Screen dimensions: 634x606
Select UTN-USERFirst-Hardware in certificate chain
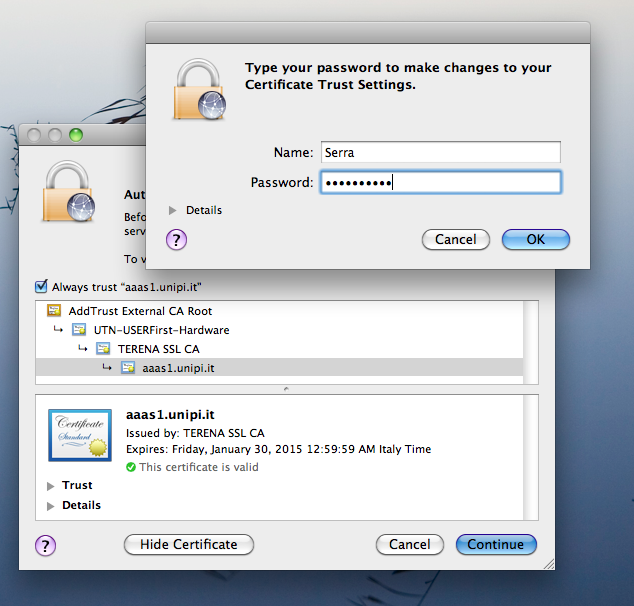pos(279,329)
